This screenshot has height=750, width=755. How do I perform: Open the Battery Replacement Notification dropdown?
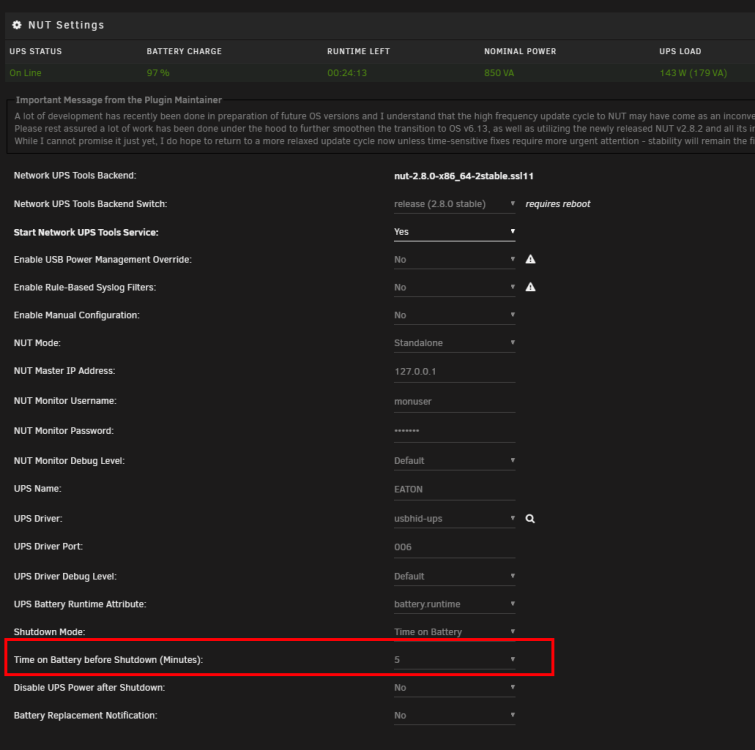[455, 716]
